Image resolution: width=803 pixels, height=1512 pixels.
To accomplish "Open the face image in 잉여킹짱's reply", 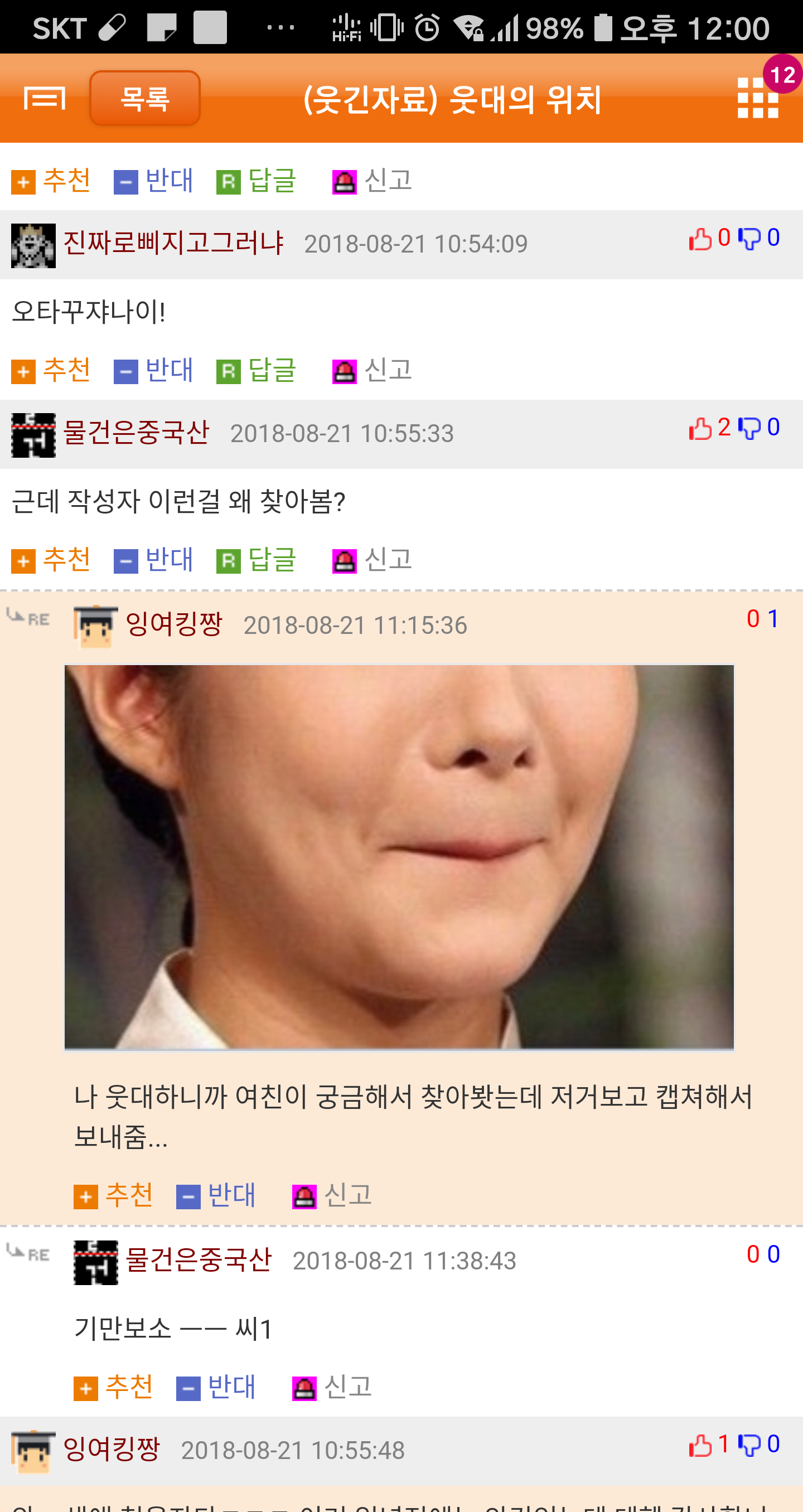I will pos(399,857).
